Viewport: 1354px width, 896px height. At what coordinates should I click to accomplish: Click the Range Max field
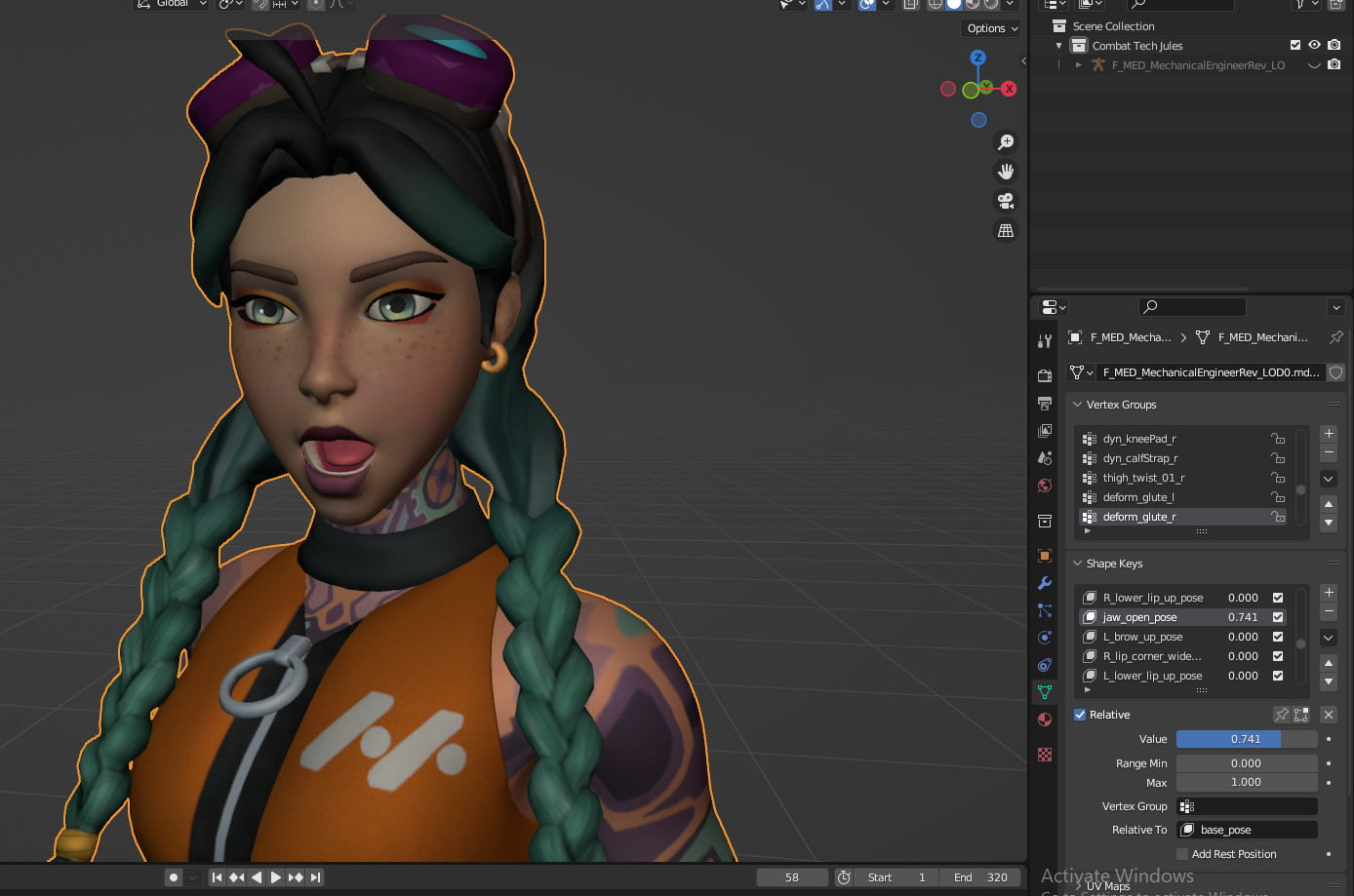coord(1247,782)
